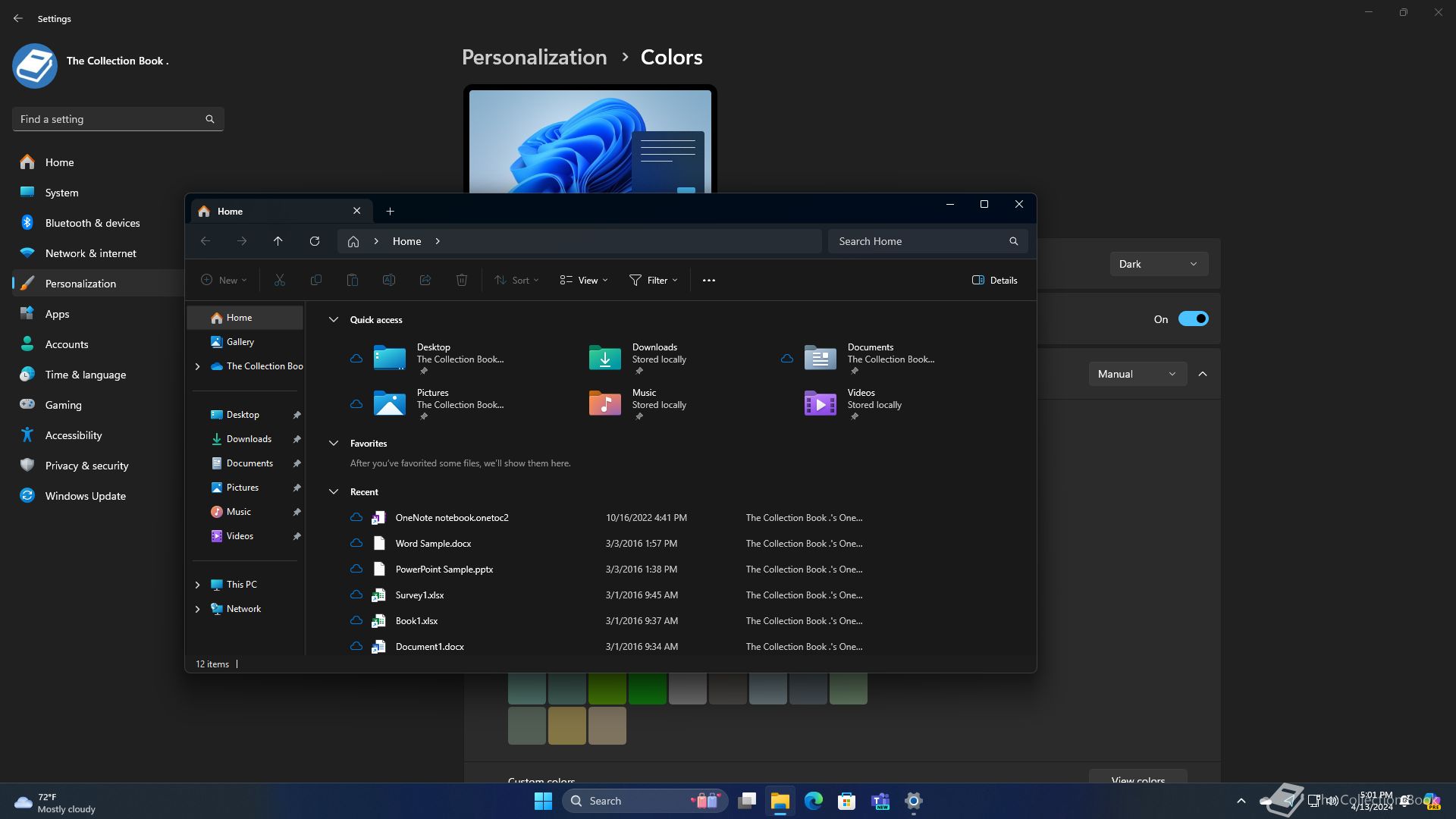Image resolution: width=1456 pixels, height=819 pixels.
Task: Open the New dropdown in File Explorer
Action: click(x=224, y=280)
